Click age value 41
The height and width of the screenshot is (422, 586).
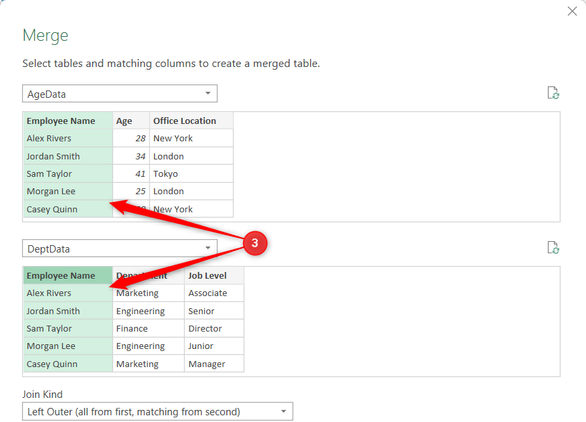[131, 174]
